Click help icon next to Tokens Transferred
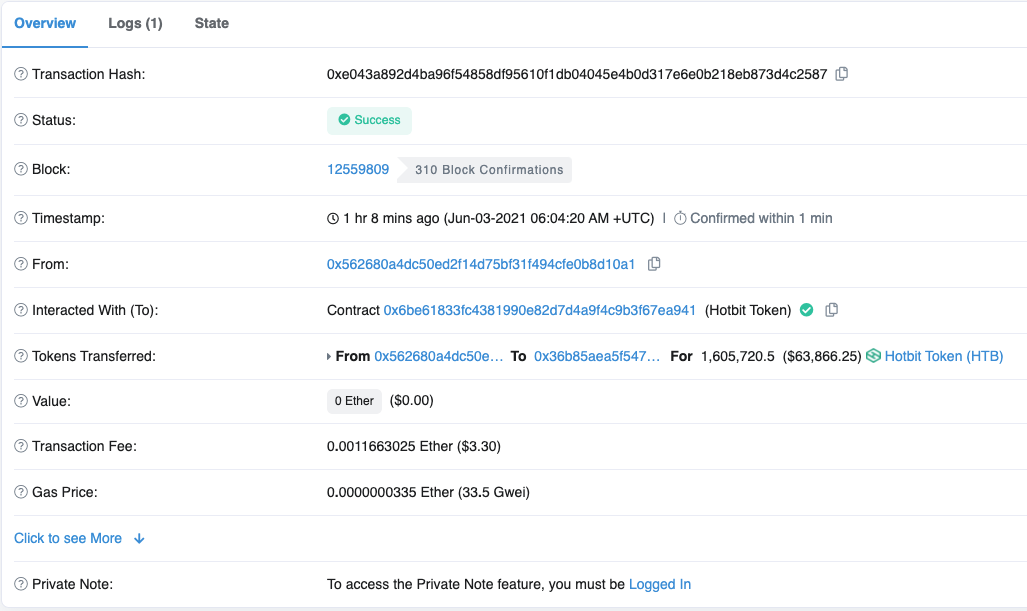Image resolution: width=1027 pixels, height=611 pixels. click(21, 357)
